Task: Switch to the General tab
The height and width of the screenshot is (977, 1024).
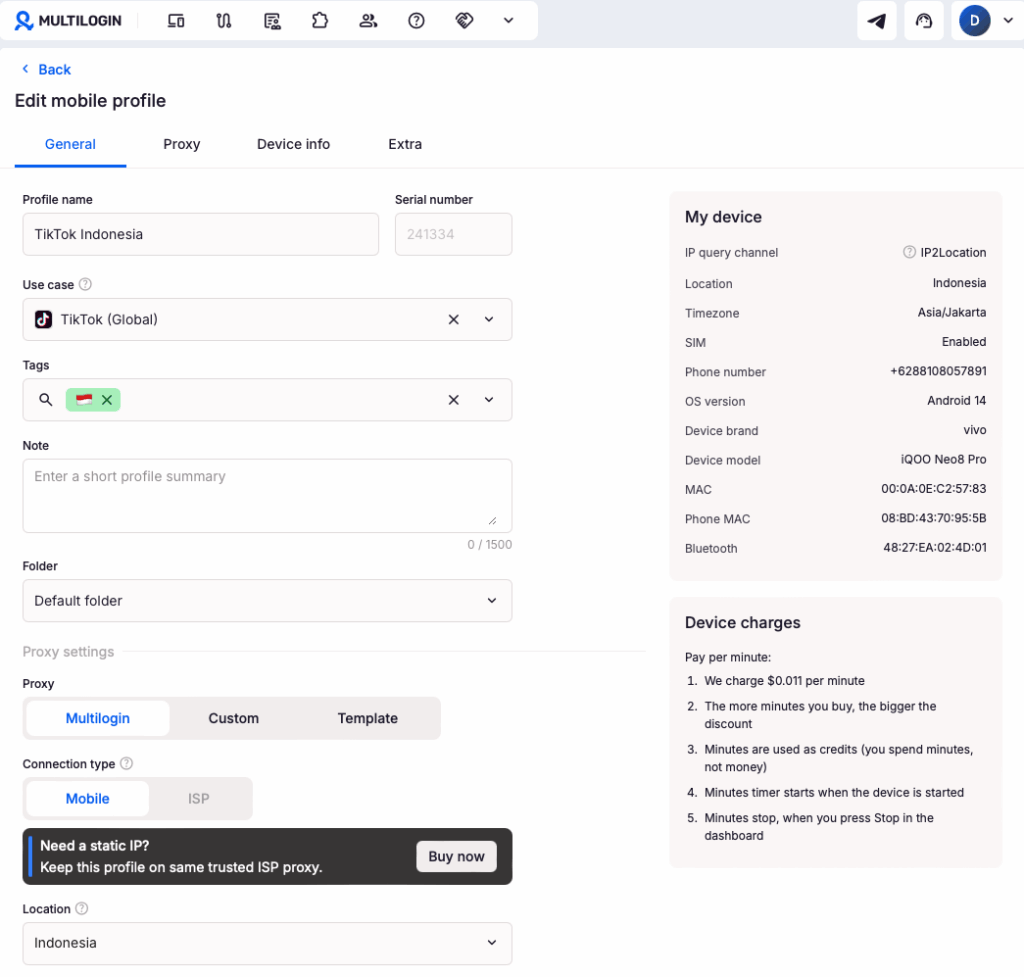Action: click(x=71, y=144)
